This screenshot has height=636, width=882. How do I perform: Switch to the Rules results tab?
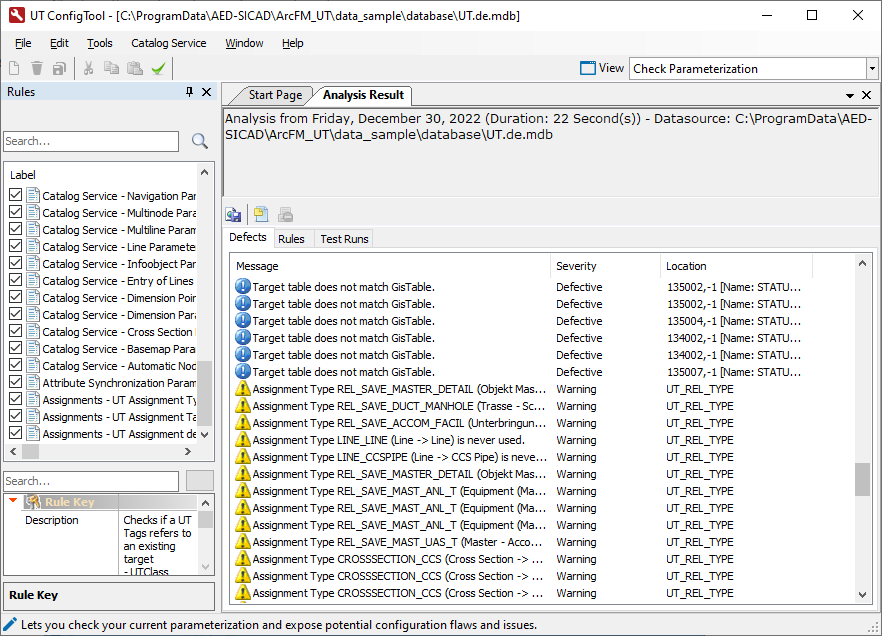pyautogui.click(x=291, y=239)
